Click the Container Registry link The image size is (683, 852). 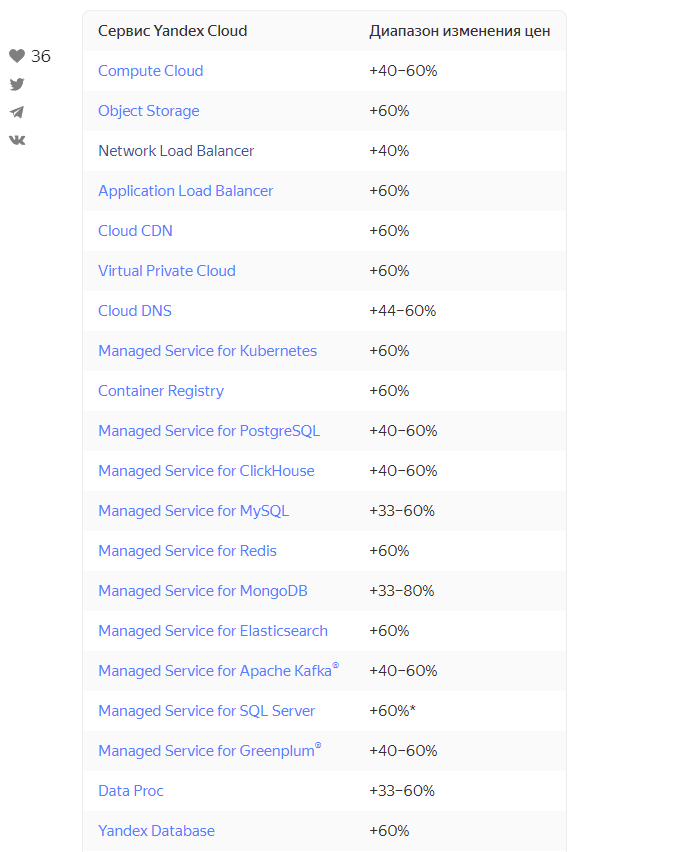pyautogui.click(x=161, y=391)
